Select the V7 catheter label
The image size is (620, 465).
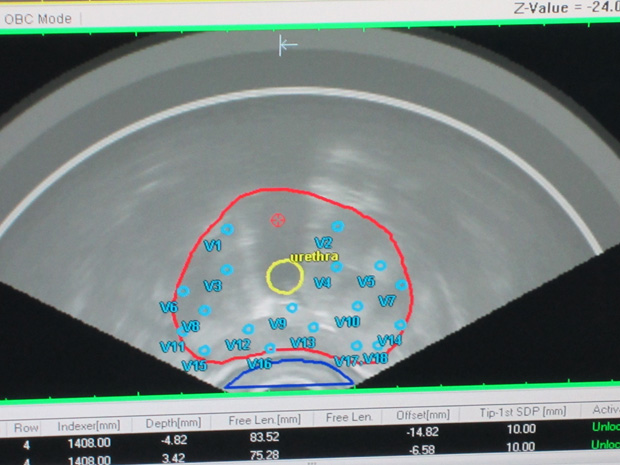386,301
